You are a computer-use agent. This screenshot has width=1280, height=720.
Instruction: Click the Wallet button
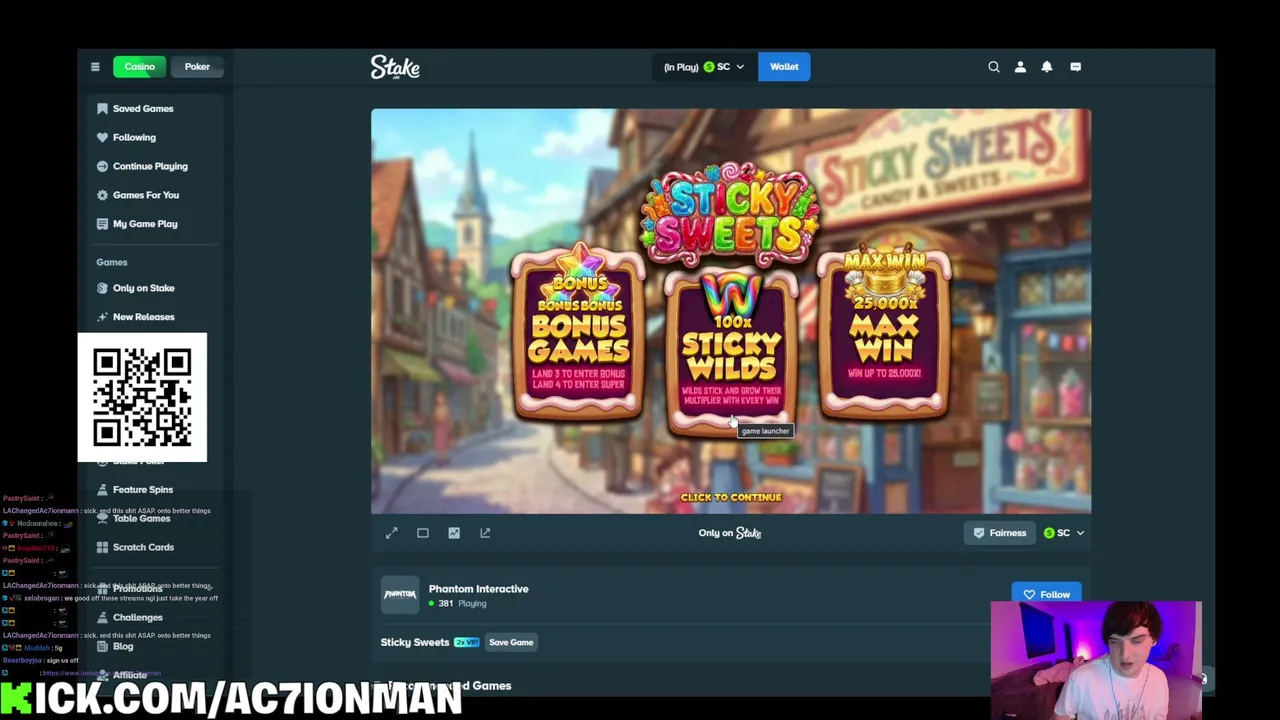point(784,67)
